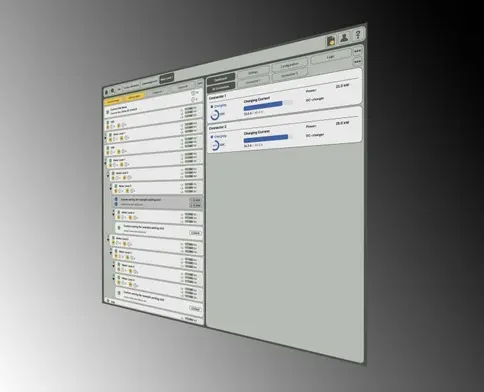Switch to the Logs tab

click(x=331, y=57)
